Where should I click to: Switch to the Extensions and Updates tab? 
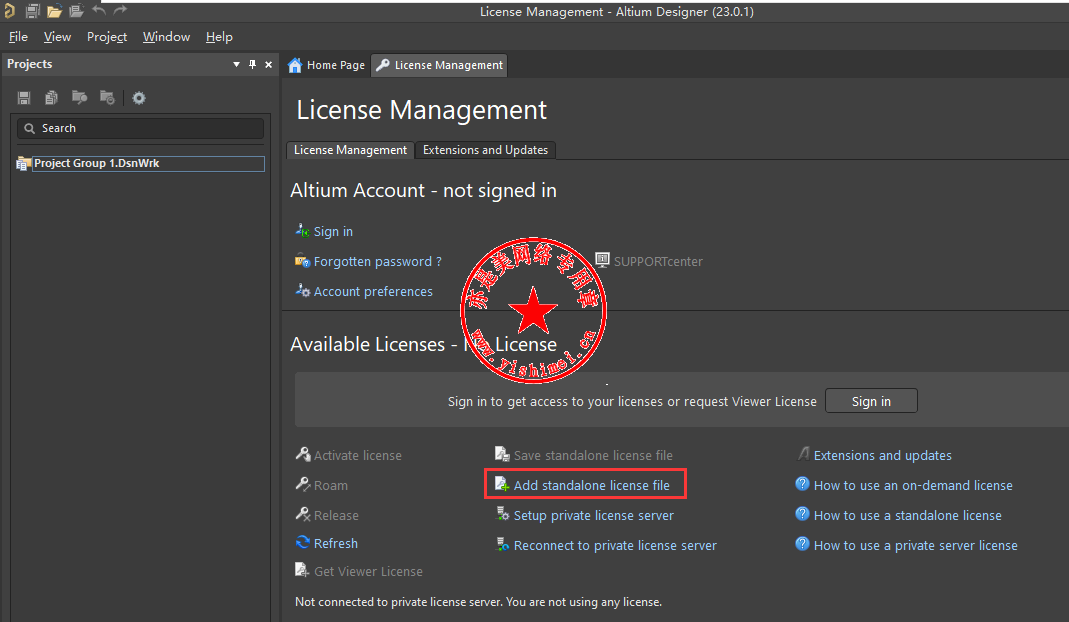485,150
